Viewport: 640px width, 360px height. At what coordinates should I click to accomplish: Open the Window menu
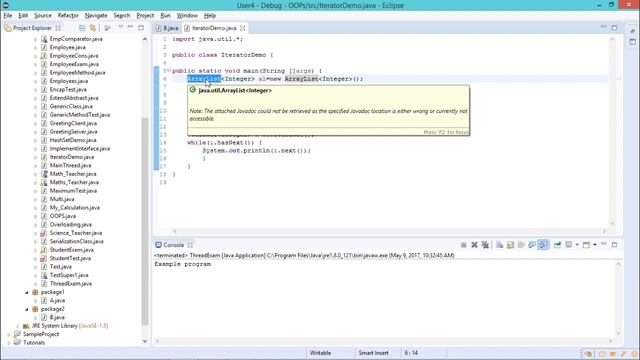click(x=187, y=16)
